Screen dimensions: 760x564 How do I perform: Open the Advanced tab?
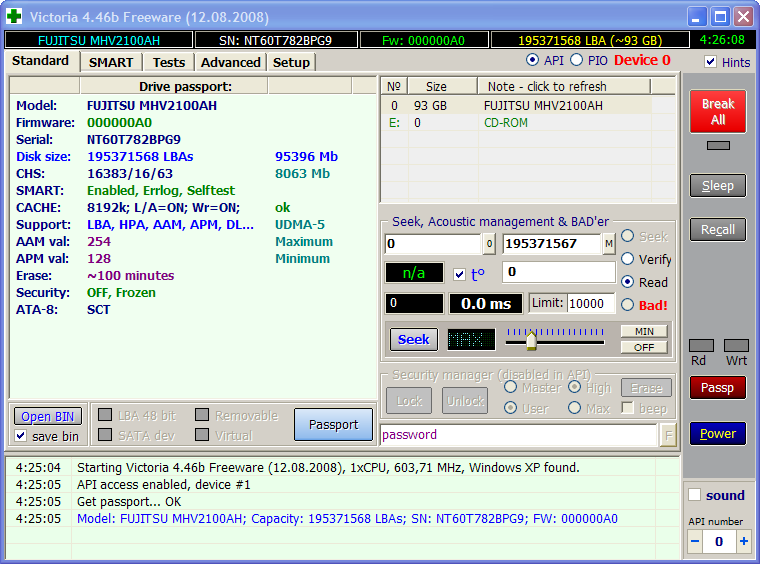click(231, 63)
